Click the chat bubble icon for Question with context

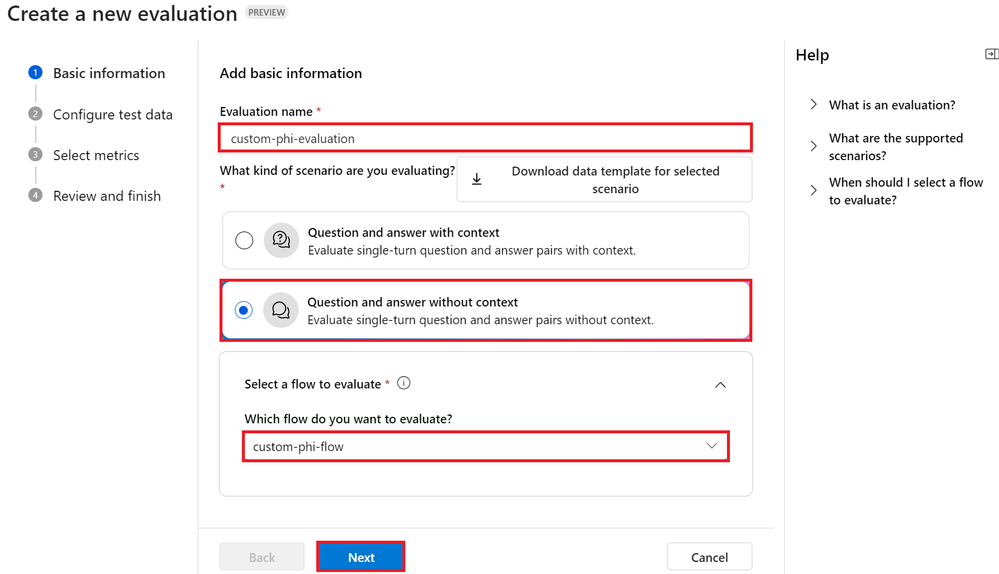pyautogui.click(x=281, y=240)
